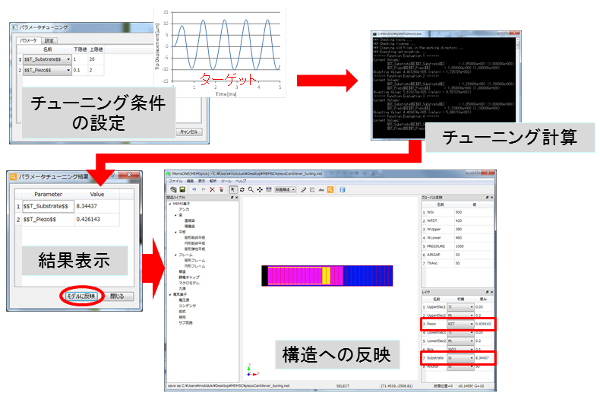Image resolution: width=600 pixels, height=393 pixels.
Task: Open the $$T_Substrate$$ name dropdown
Action: (47, 59)
